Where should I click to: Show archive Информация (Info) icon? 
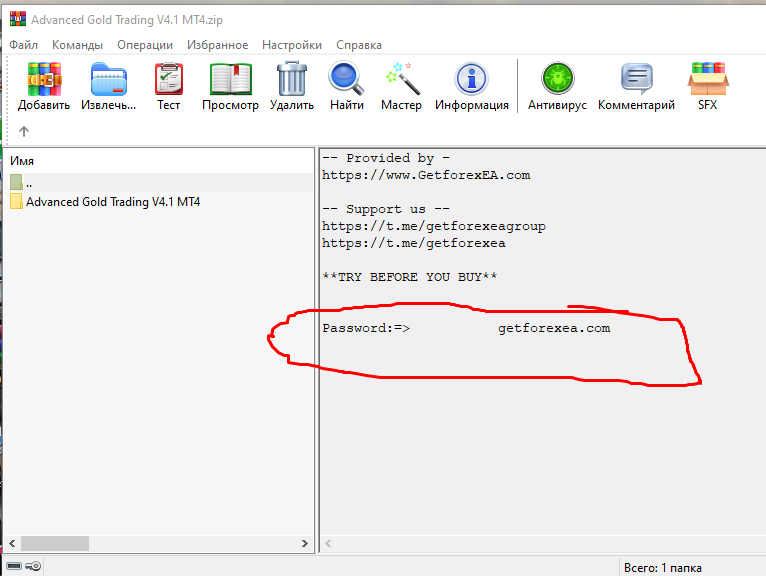pyautogui.click(x=471, y=79)
